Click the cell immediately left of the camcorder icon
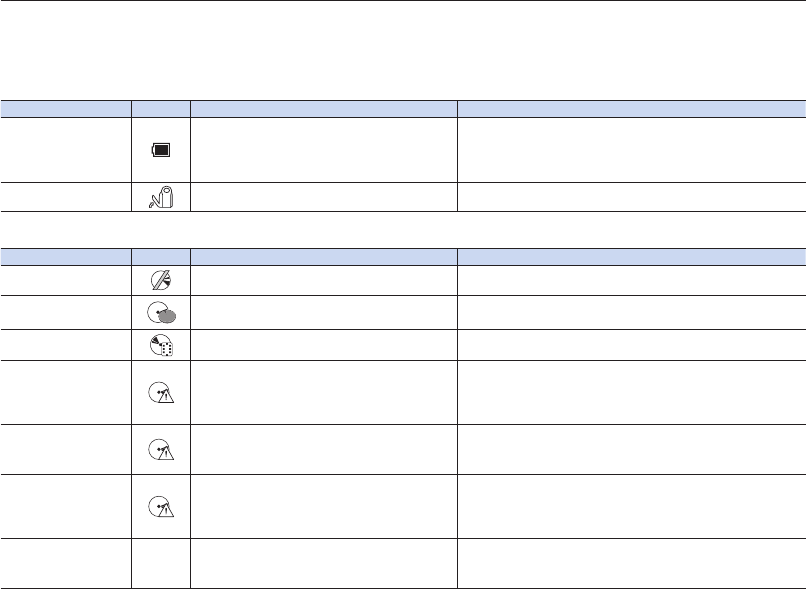 tap(66, 197)
